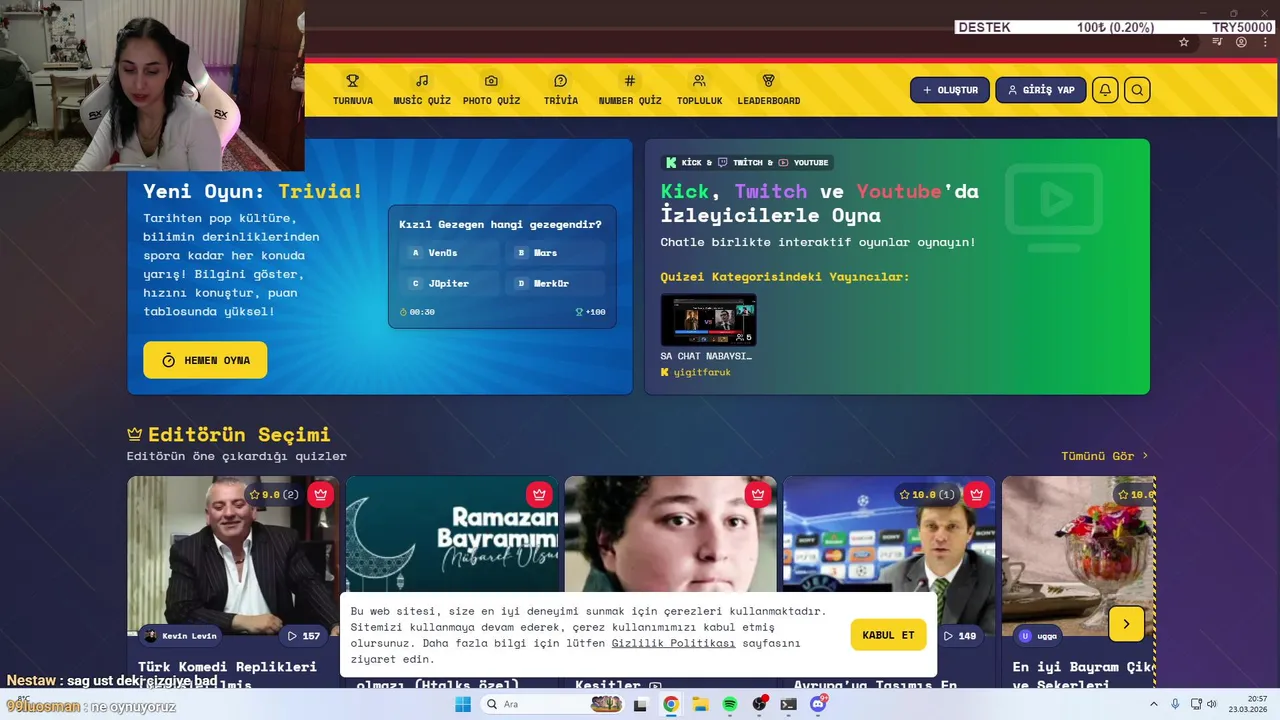Image resolution: width=1280 pixels, height=720 pixels.
Task: Open Chrome from the taskbar
Action: coord(671,704)
